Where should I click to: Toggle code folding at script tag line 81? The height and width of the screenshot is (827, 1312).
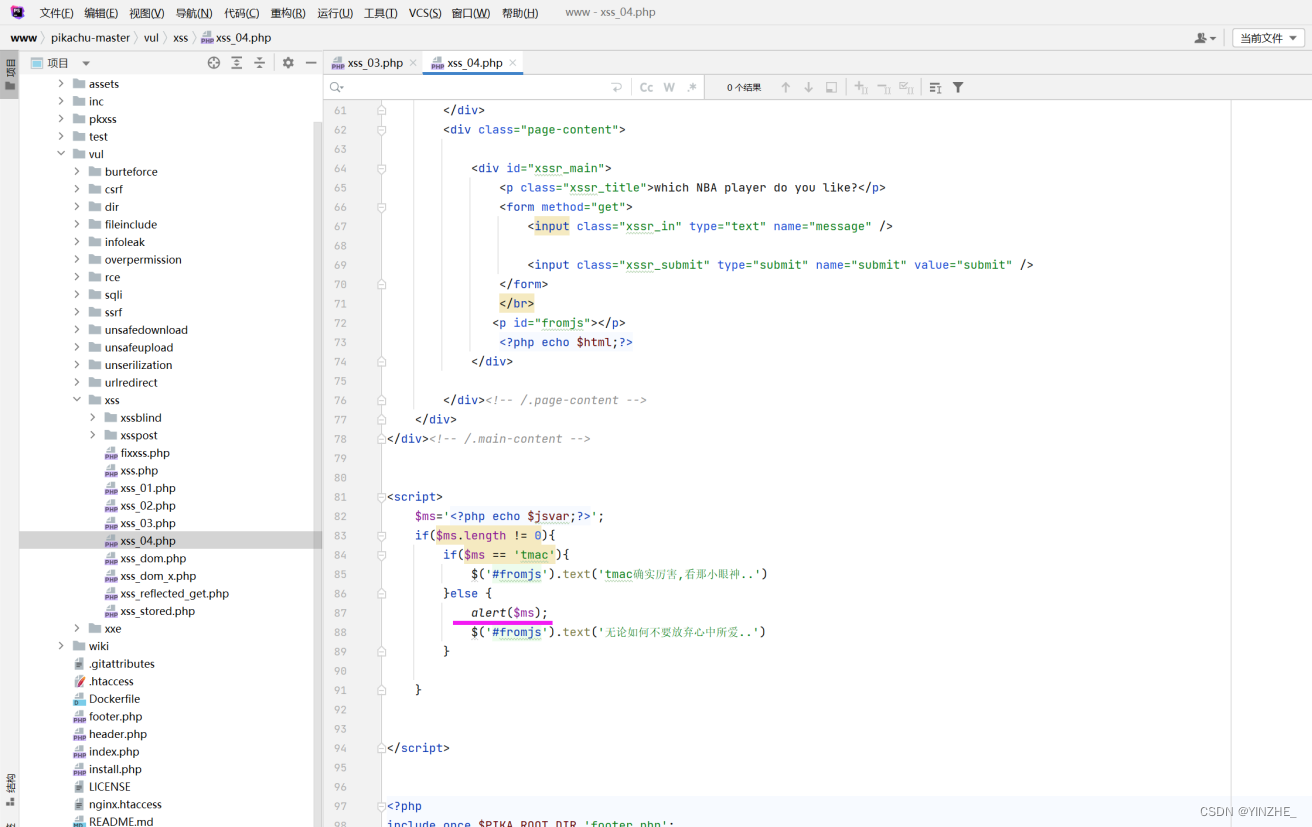pyautogui.click(x=381, y=497)
